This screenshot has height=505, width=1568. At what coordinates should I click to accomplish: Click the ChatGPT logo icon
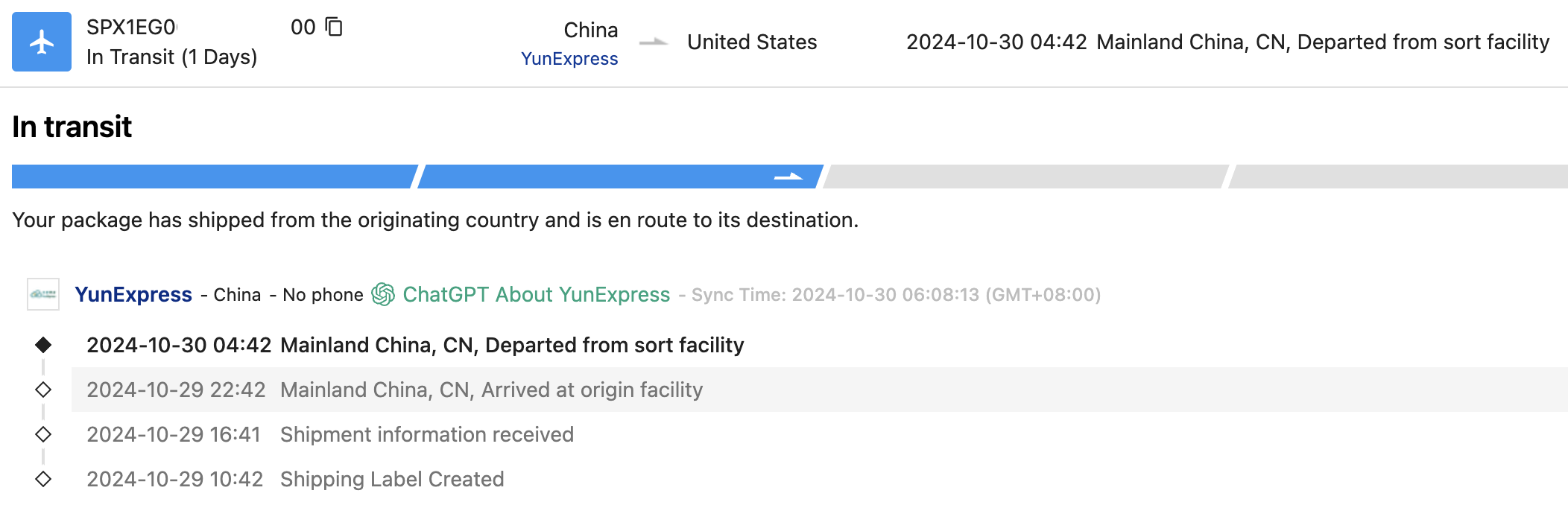pyautogui.click(x=383, y=294)
